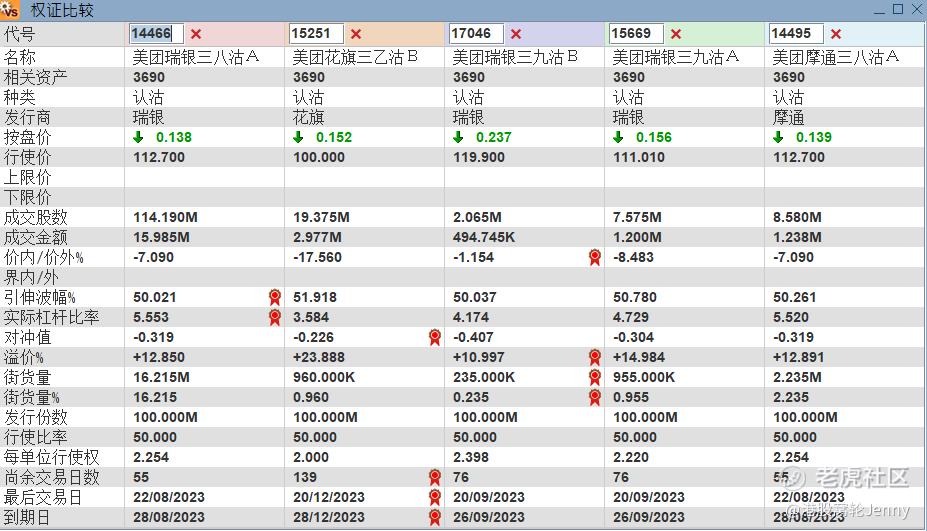Viewport: 927px width, 531px height.
Task: Click the award ribbon next to -1.154
Action: (x=595, y=257)
